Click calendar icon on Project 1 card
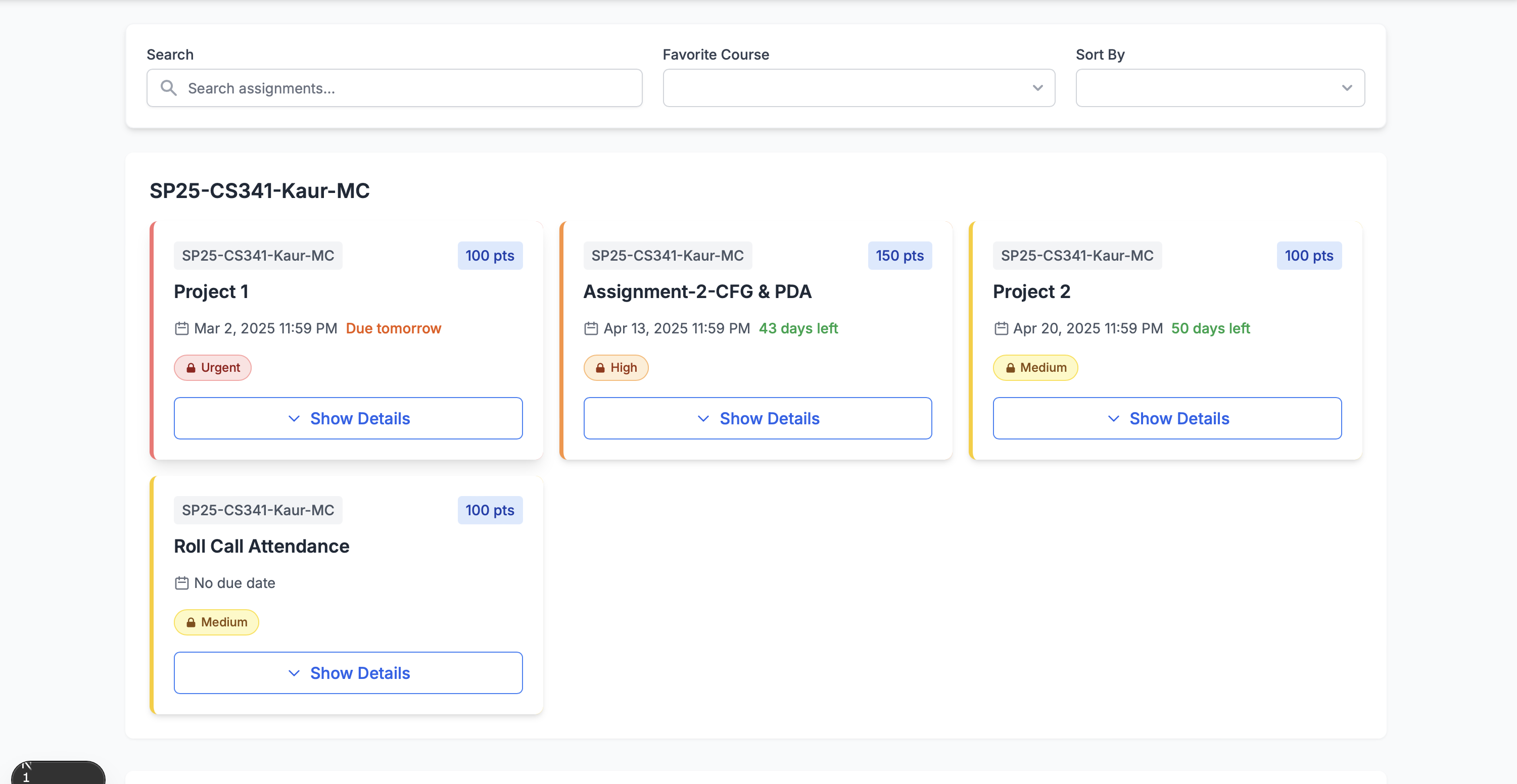 pyautogui.click(x=181, y=328)
